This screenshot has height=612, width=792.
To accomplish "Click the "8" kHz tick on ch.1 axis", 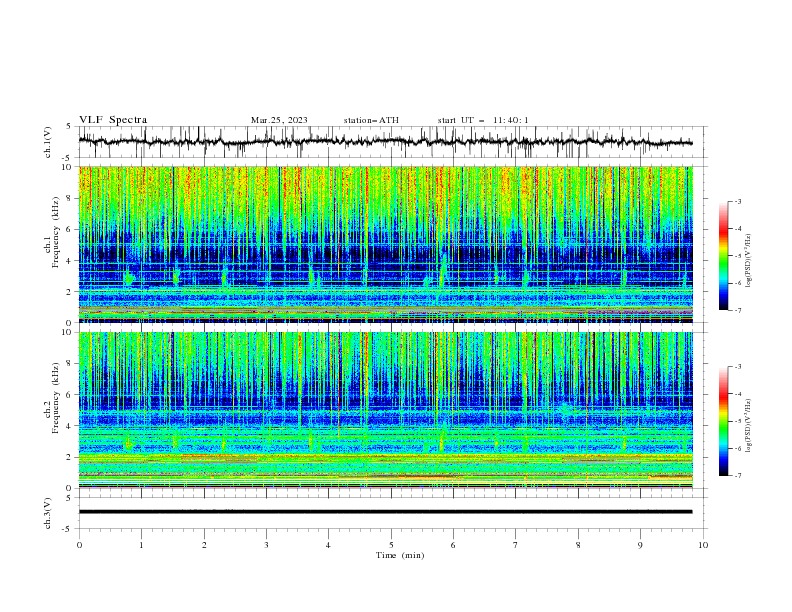I will coord(68,198).
